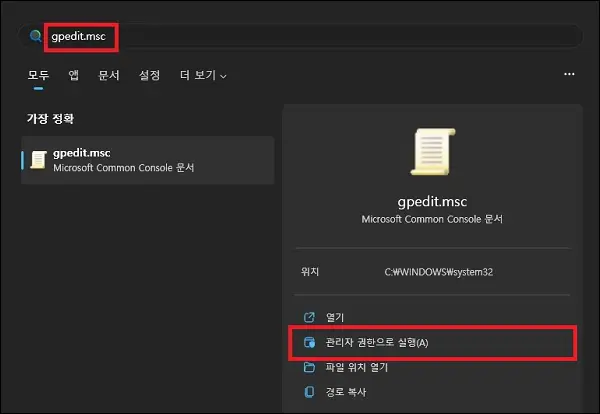Switch to the 문서 tab
Image resolution: width=600 pixels, height=414 pixels.
pos(109,75)
